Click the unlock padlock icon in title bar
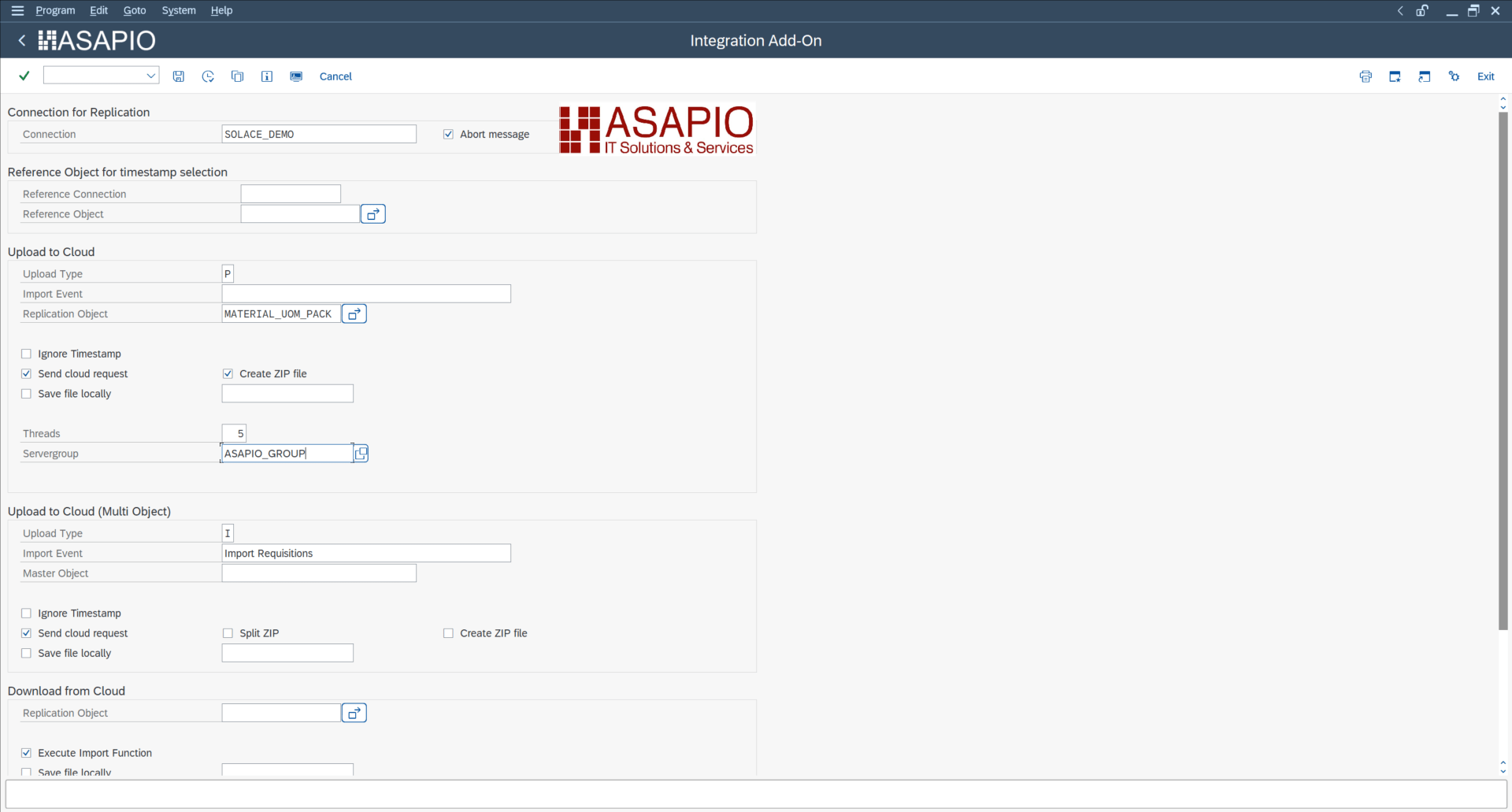 pos(1422,10)
